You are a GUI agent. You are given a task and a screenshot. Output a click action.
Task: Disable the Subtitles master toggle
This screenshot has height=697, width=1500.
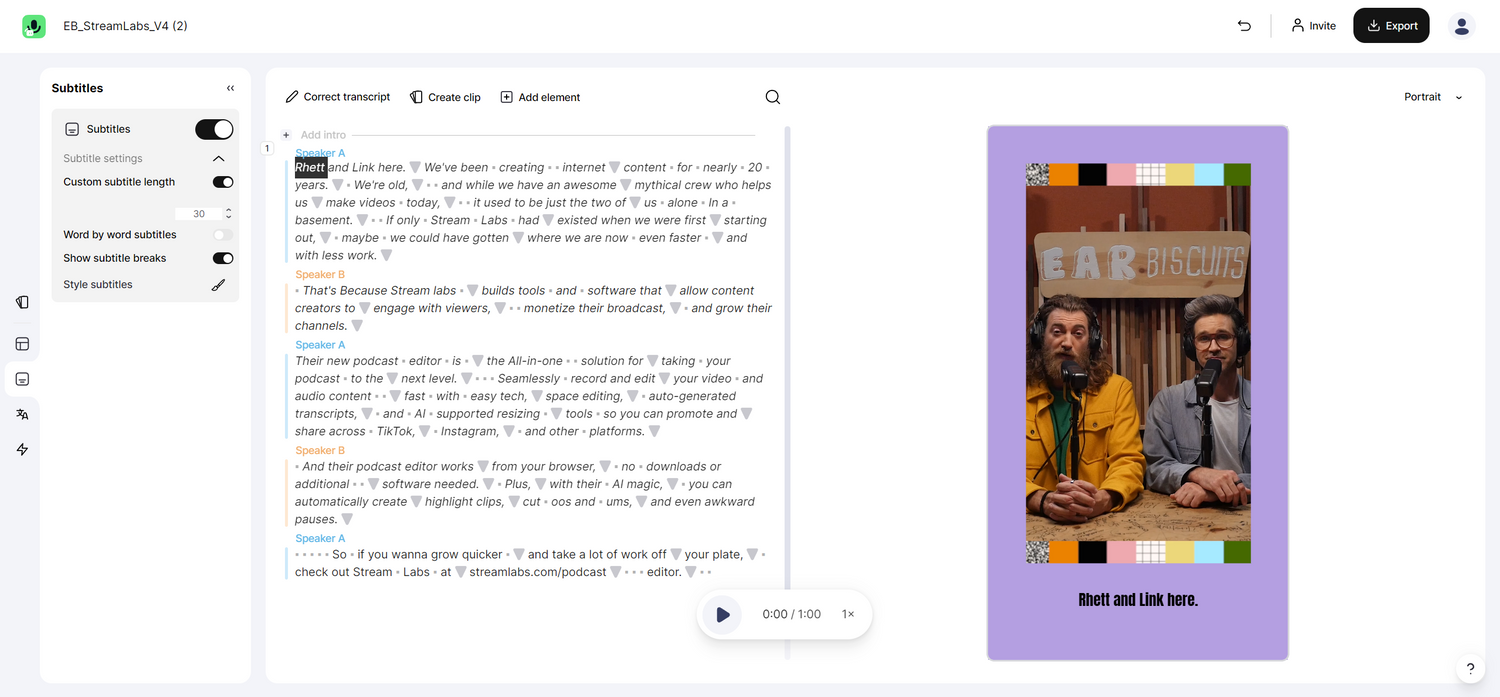coord(214,128)
